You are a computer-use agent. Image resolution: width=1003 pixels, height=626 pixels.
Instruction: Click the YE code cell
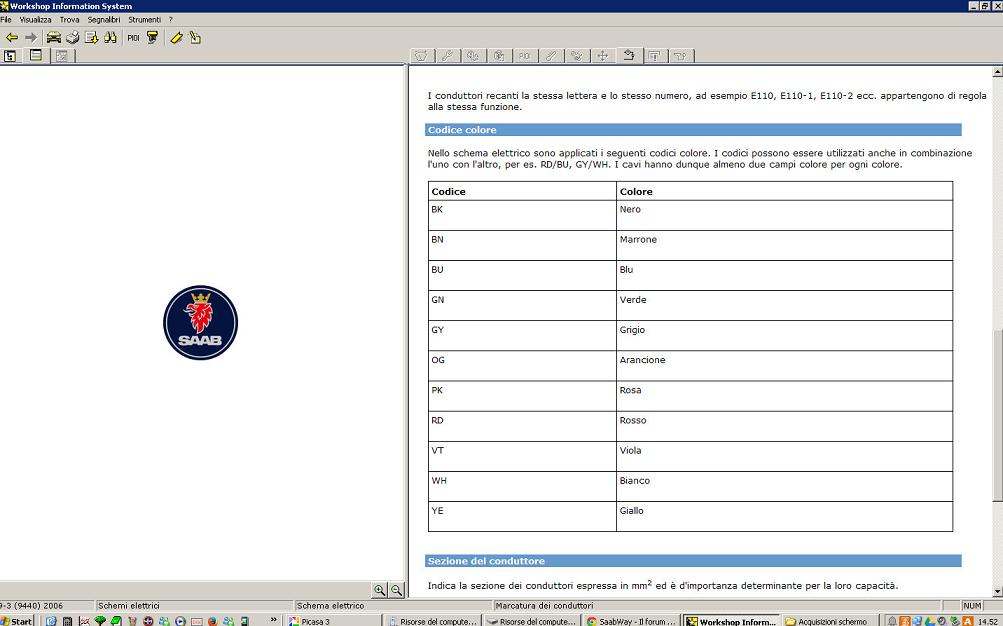[522, 517]
